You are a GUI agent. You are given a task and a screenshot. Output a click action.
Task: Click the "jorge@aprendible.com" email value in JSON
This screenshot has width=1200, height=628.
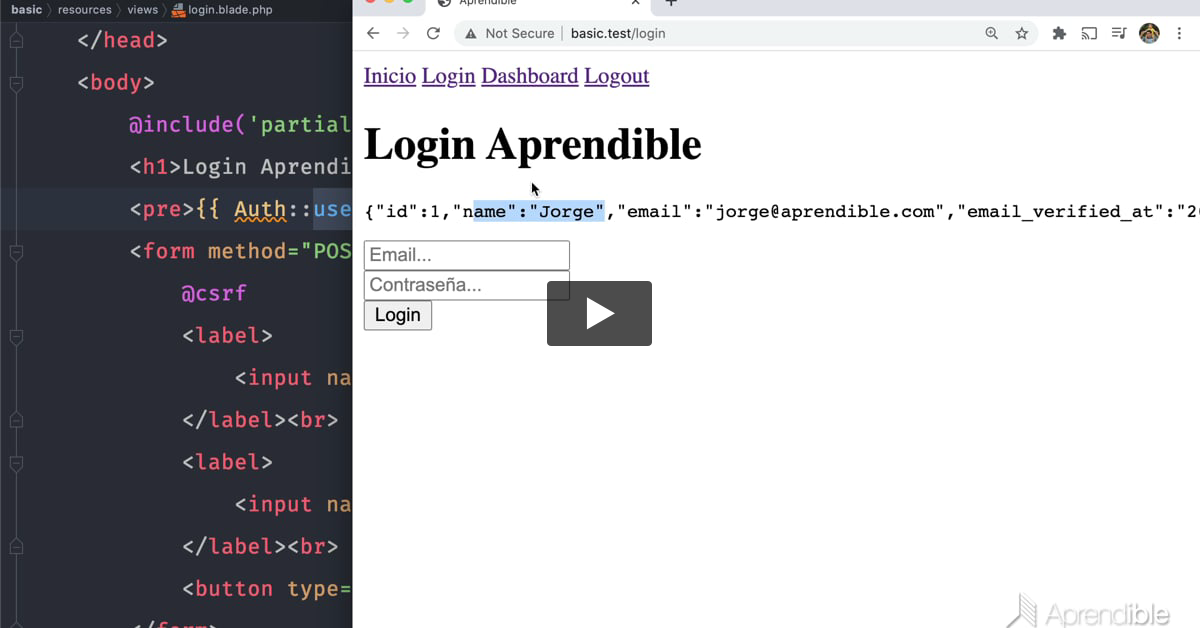(x=826, y=212)
